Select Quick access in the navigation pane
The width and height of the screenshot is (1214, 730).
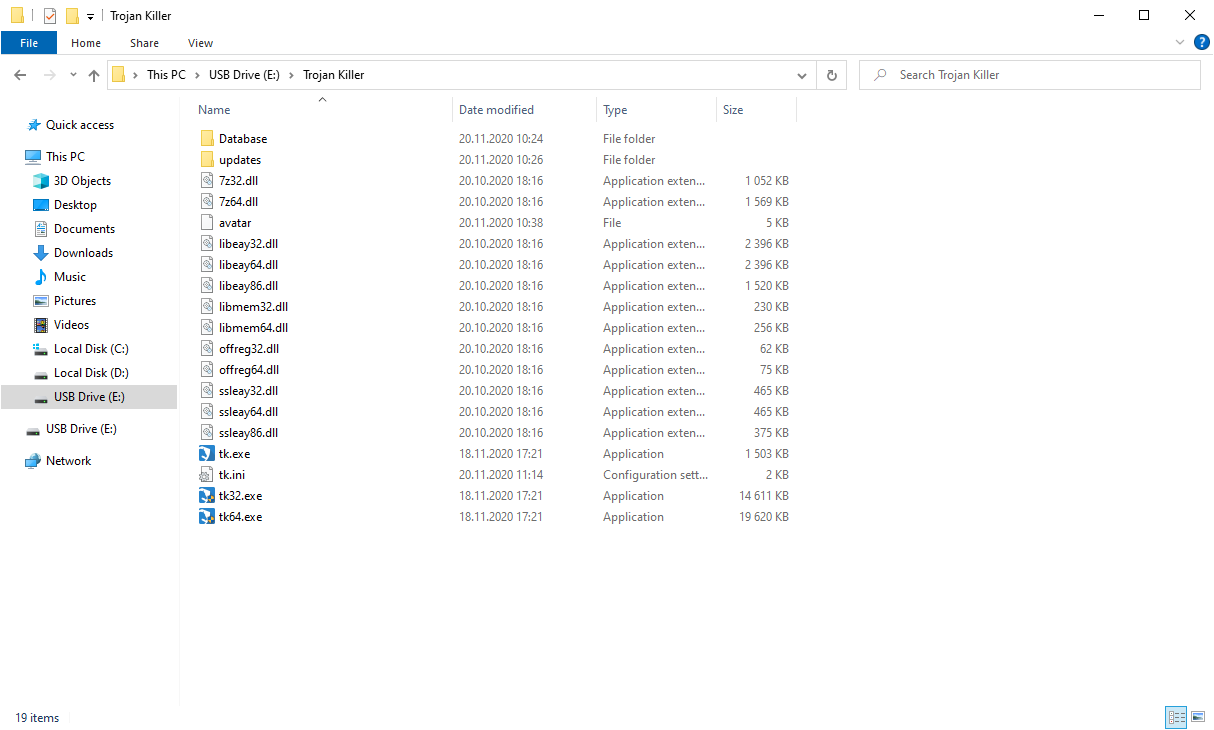pyautogui.click(x=80, y=125)
